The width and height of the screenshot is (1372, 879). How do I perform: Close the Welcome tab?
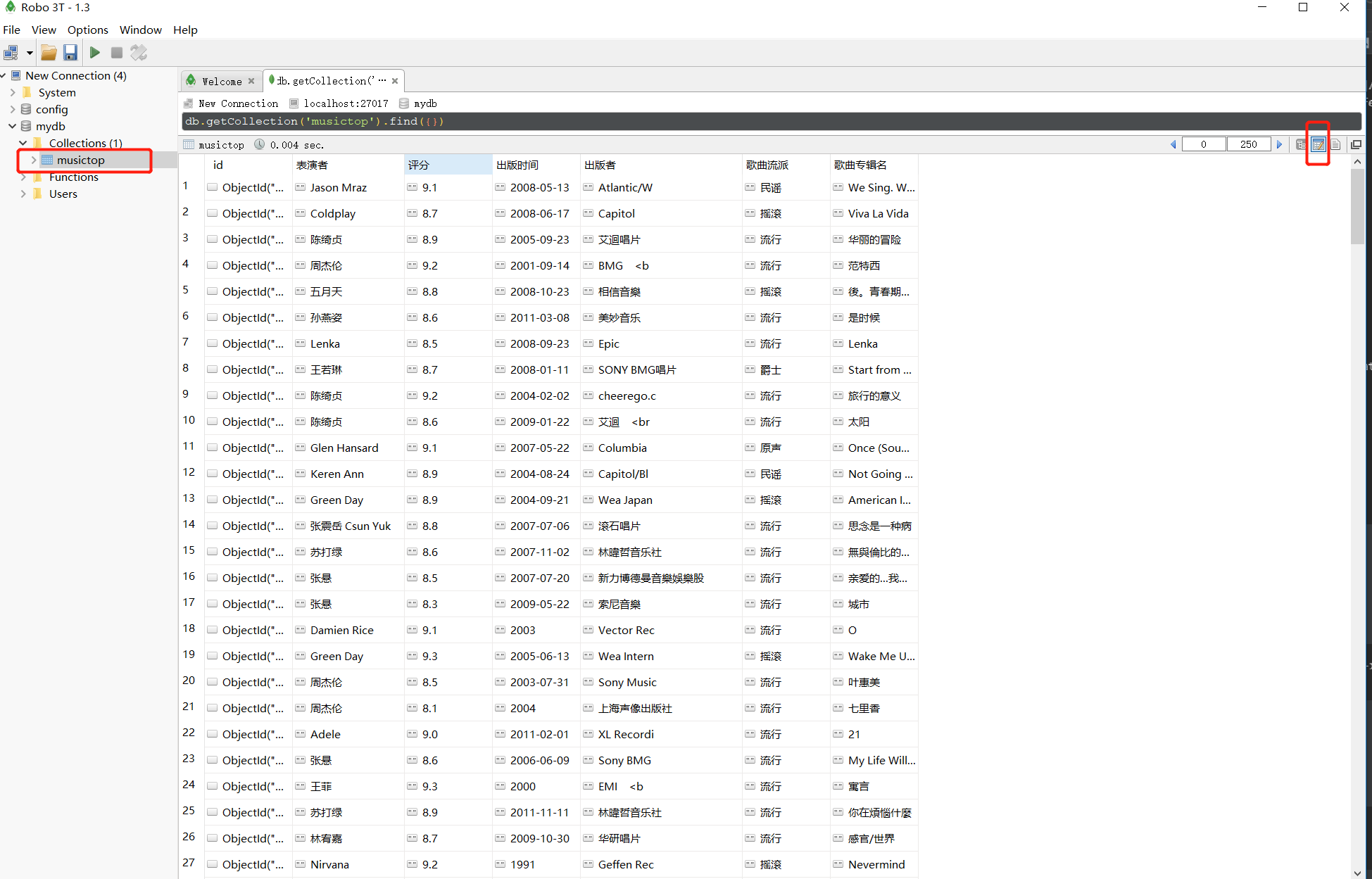click(251, 81)
